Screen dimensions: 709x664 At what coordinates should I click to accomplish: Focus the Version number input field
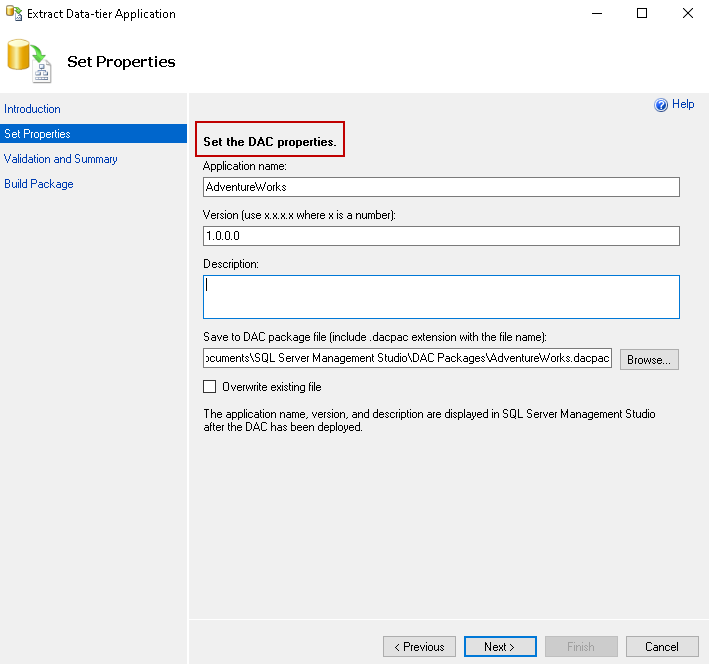[x=441, y=236]
